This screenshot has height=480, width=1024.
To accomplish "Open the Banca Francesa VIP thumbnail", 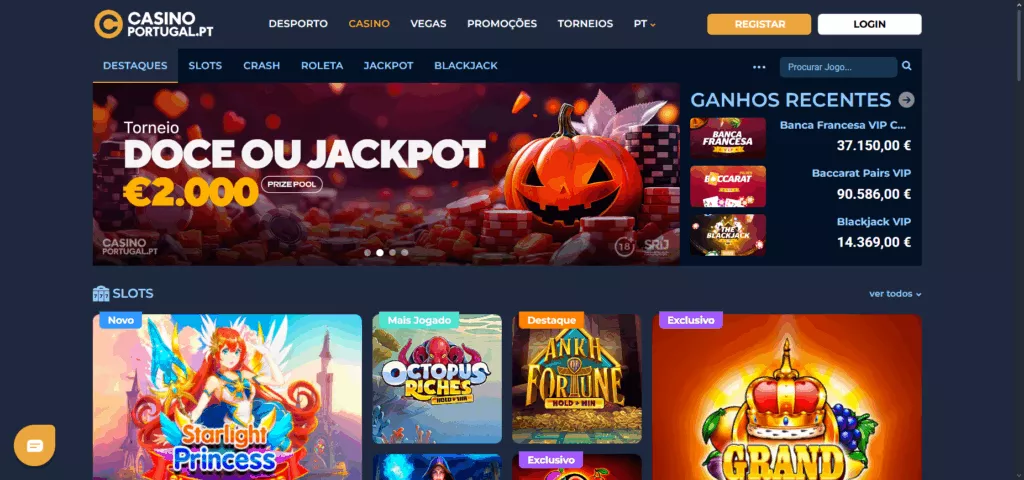I will [x=728, y=138].
